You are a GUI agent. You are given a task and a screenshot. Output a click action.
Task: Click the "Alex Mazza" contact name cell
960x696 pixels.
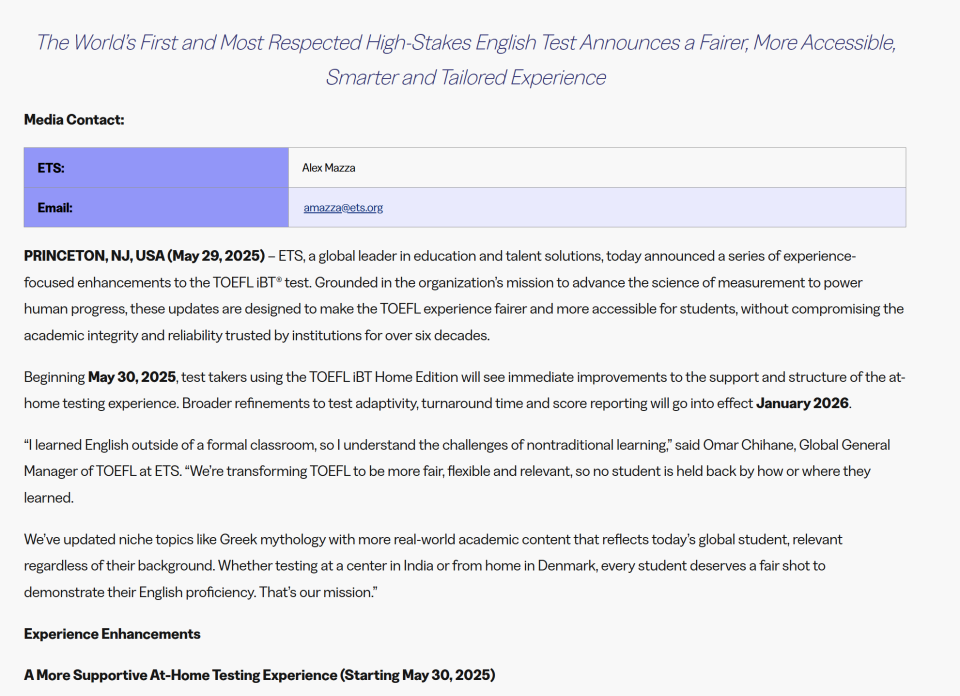coord(597,168)
